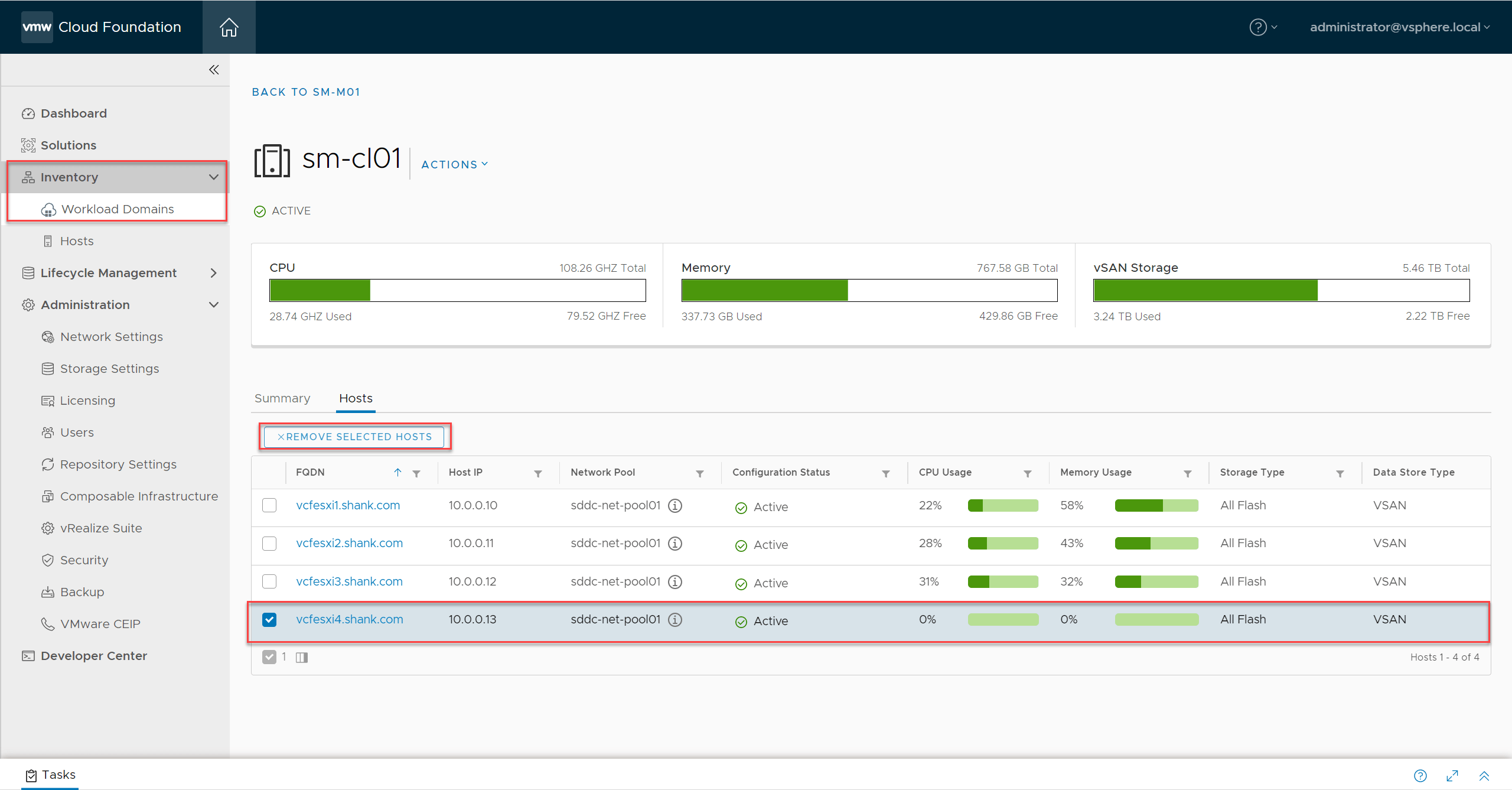Show network pool info for vcfesxi3 row
The width and height of the screenshot is (1512, 790).
(x=675, y=582)
